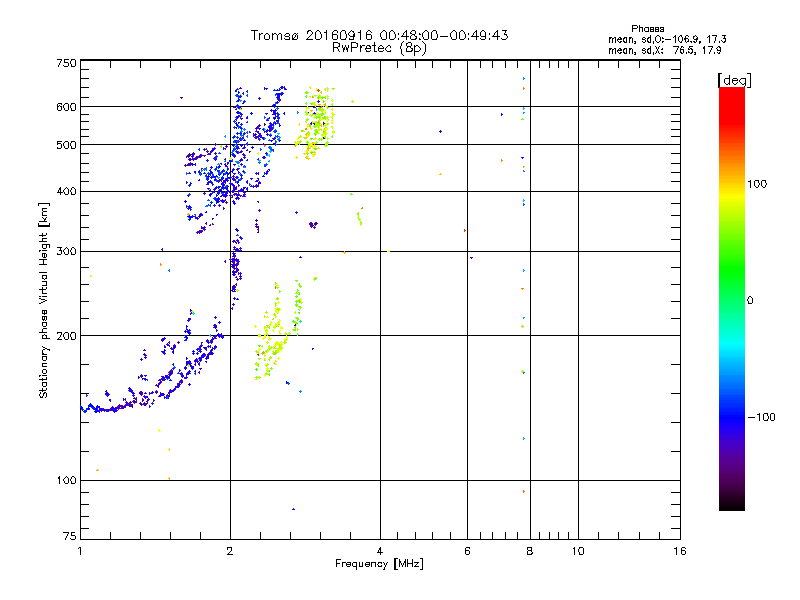800x600 pixels.
Task: Click the colorbar label '0'
Action: pos(750,300)
